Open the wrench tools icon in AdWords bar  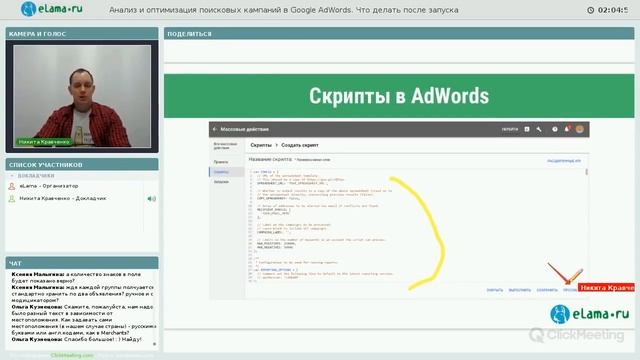pyautogui.click(x=539, y=129)
